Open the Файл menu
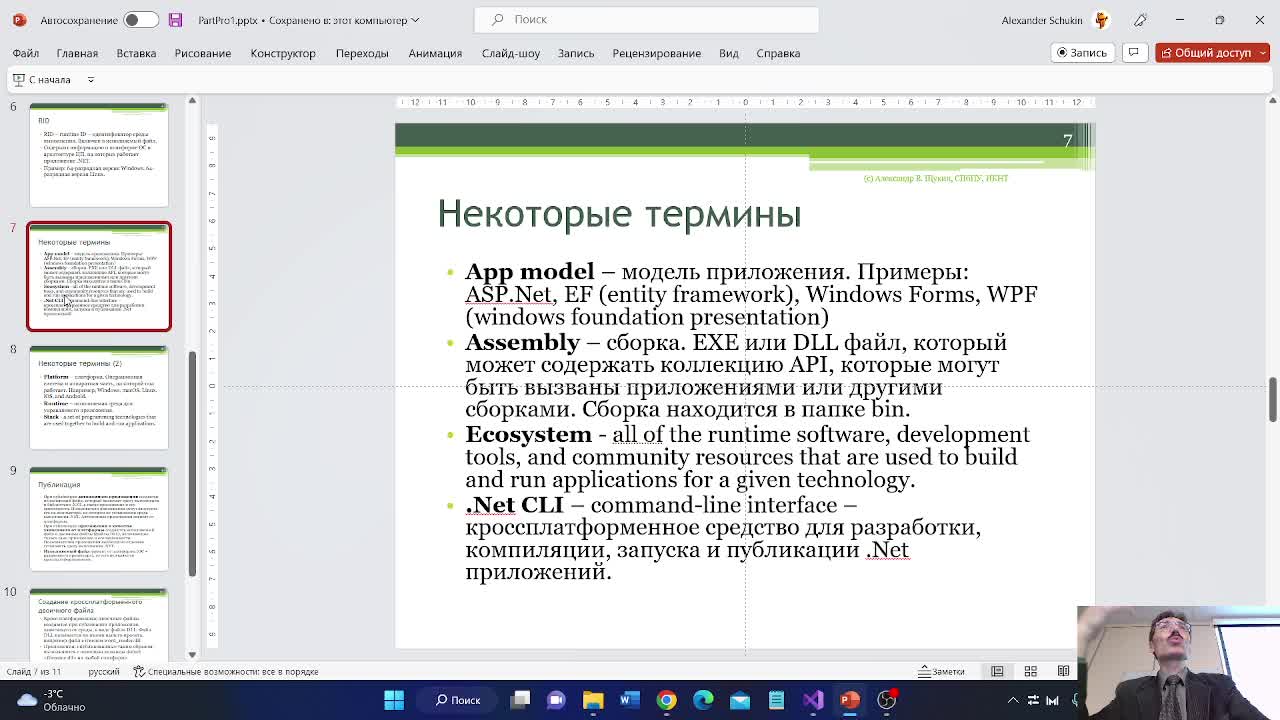The width and height of the screenshot is (1280, 720). (26, 53)
